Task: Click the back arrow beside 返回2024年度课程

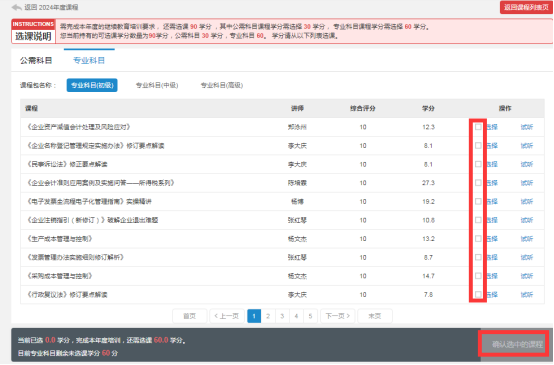Action: point(17,7)
